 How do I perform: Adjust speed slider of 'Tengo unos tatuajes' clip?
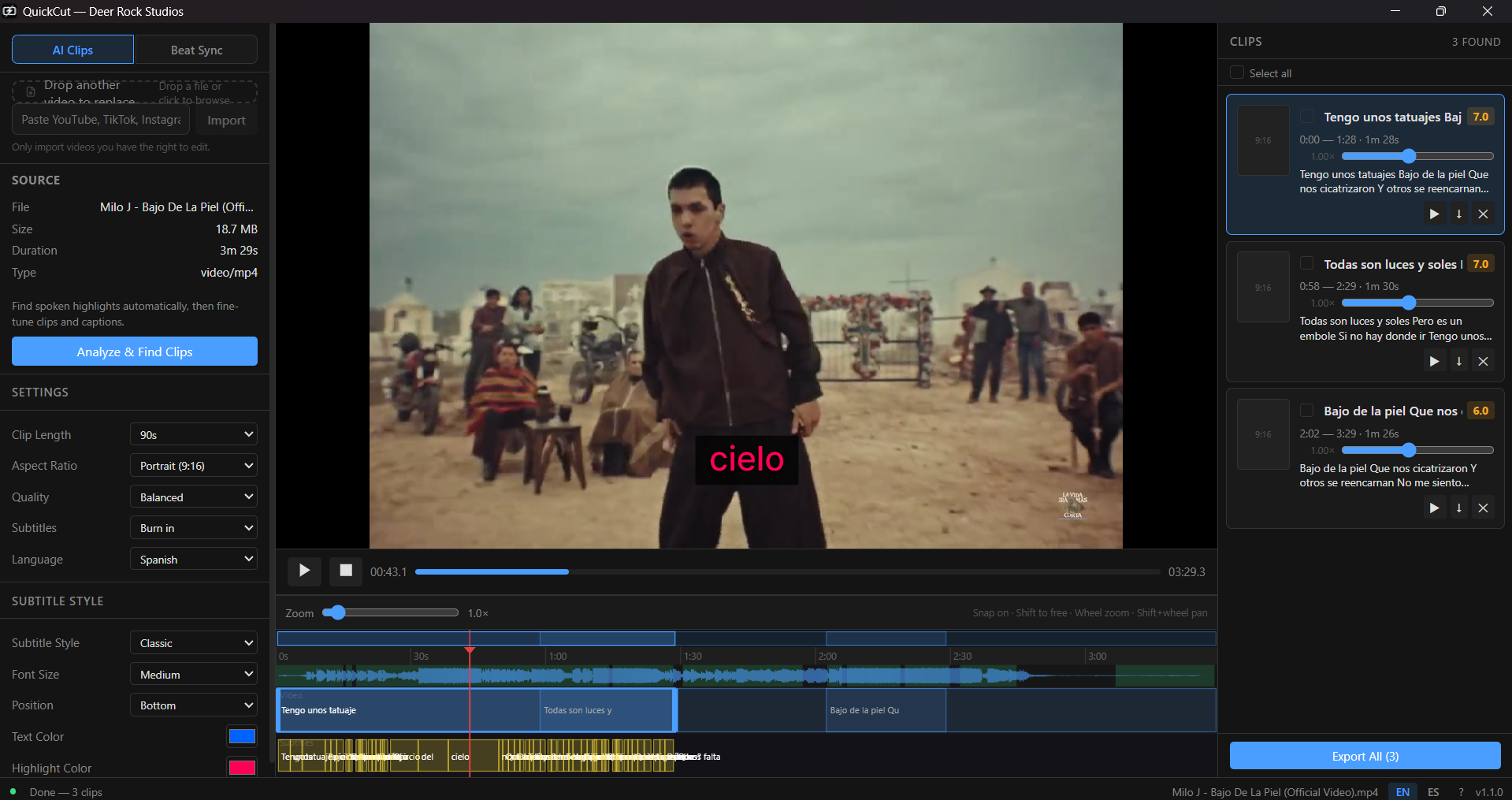click(x=1417, y=156)
